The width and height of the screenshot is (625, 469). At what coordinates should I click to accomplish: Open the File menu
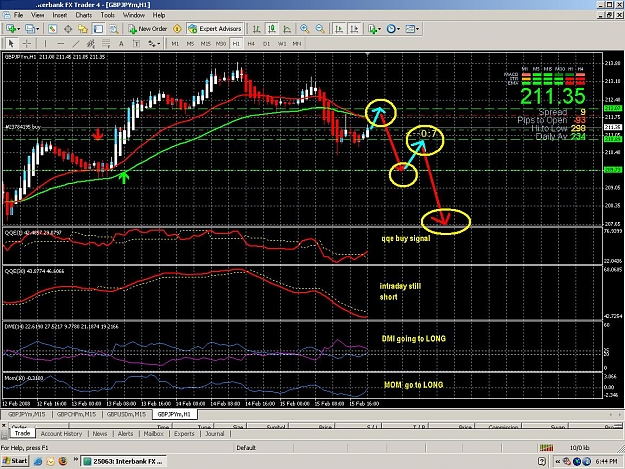pyautogui.click(x=18, y=15)
